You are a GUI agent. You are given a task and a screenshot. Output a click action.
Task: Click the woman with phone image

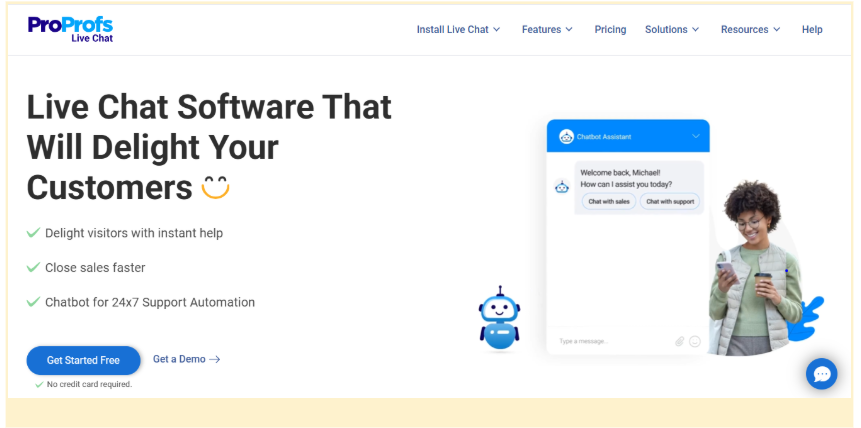[x=756, y=269]
